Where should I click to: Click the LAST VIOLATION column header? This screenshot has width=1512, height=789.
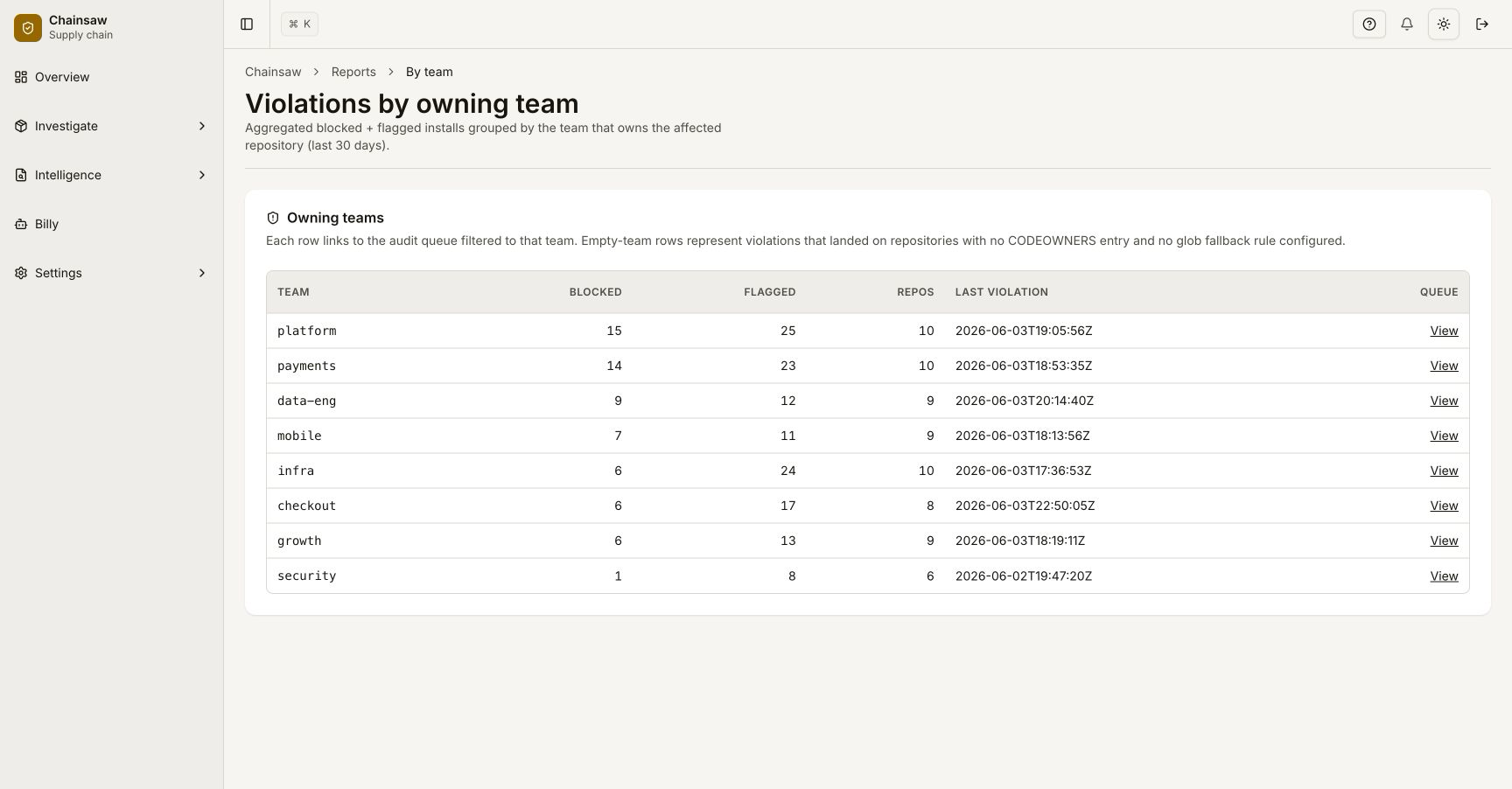(x=1002, y=292)
